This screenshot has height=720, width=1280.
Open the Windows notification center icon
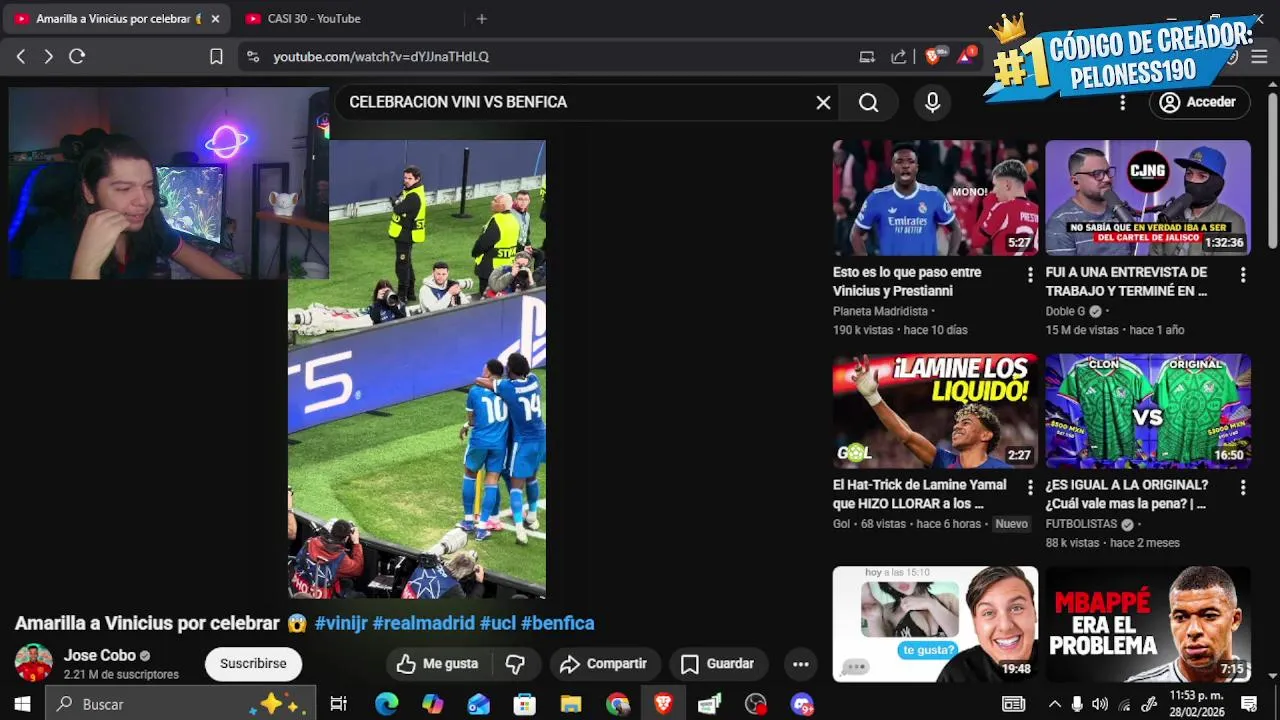pos(1248,704)
